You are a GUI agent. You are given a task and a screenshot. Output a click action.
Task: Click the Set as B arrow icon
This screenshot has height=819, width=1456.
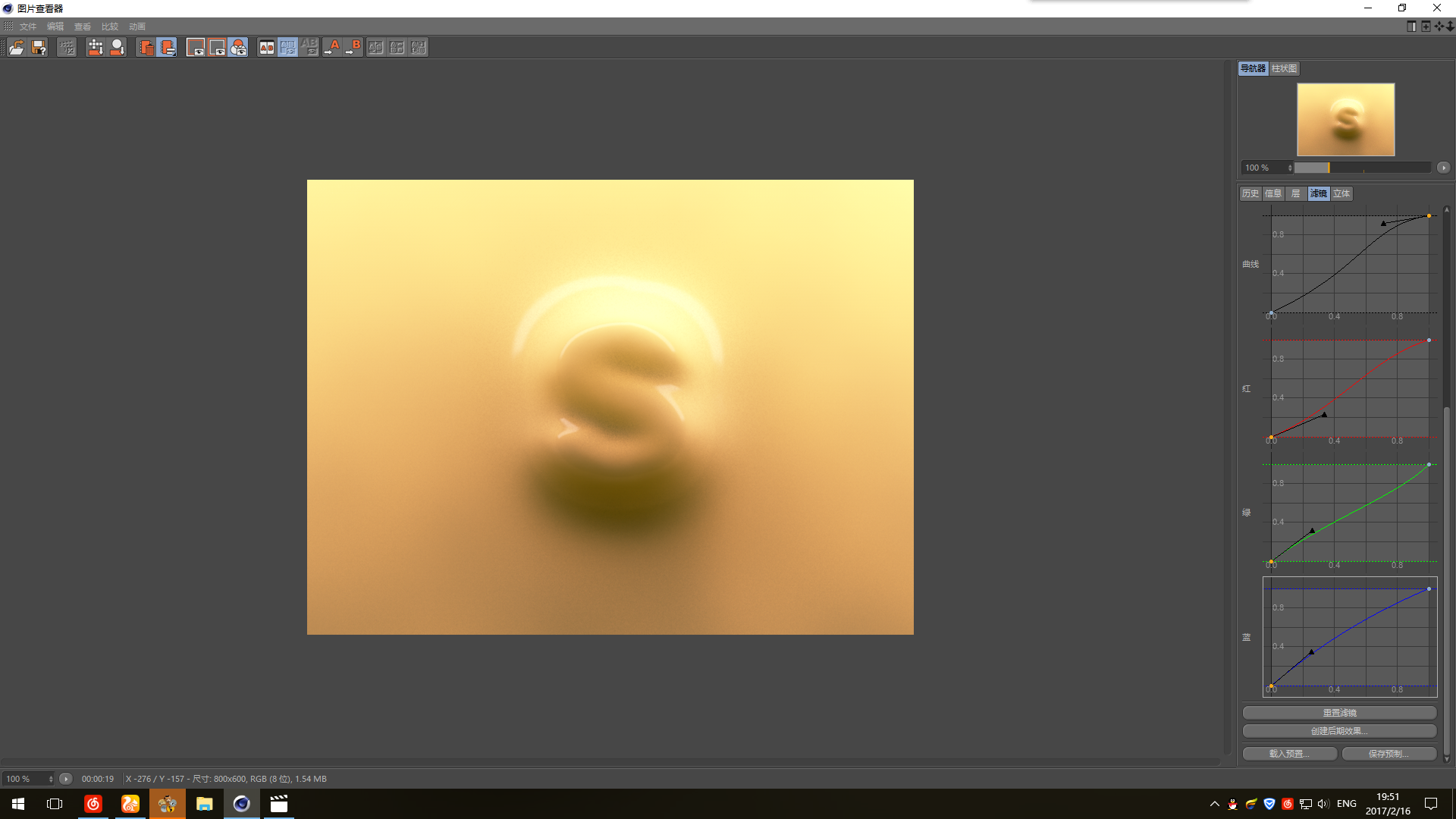(x=353, y=47)
